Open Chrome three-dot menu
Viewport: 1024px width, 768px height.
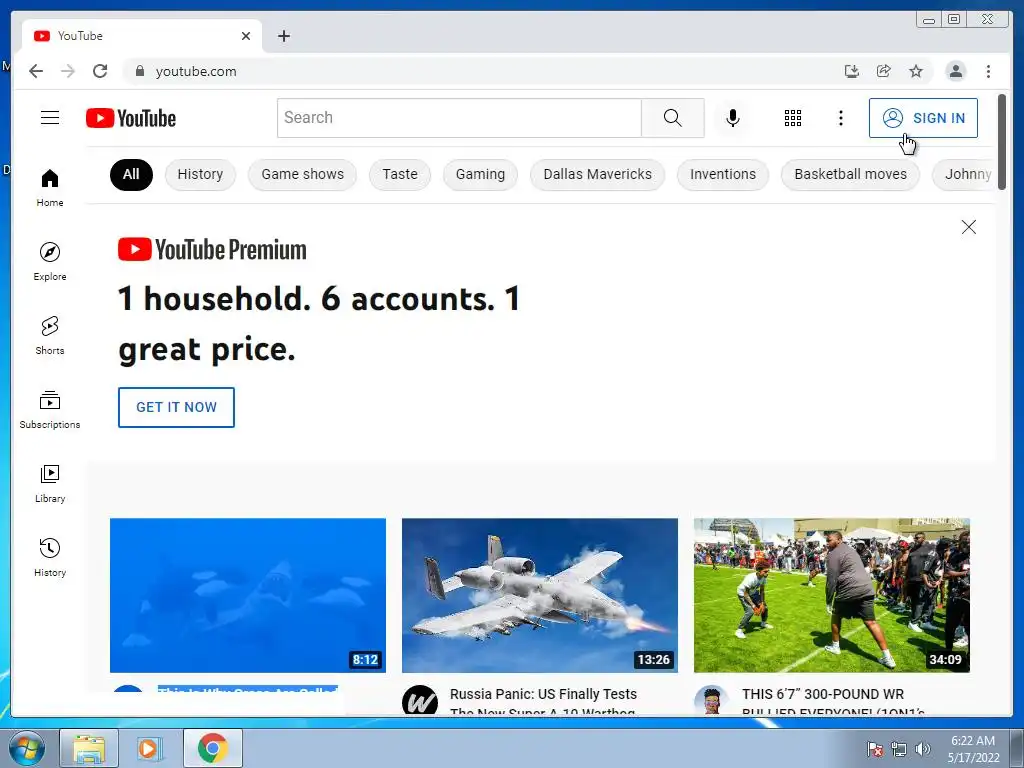tap(988, 71)
